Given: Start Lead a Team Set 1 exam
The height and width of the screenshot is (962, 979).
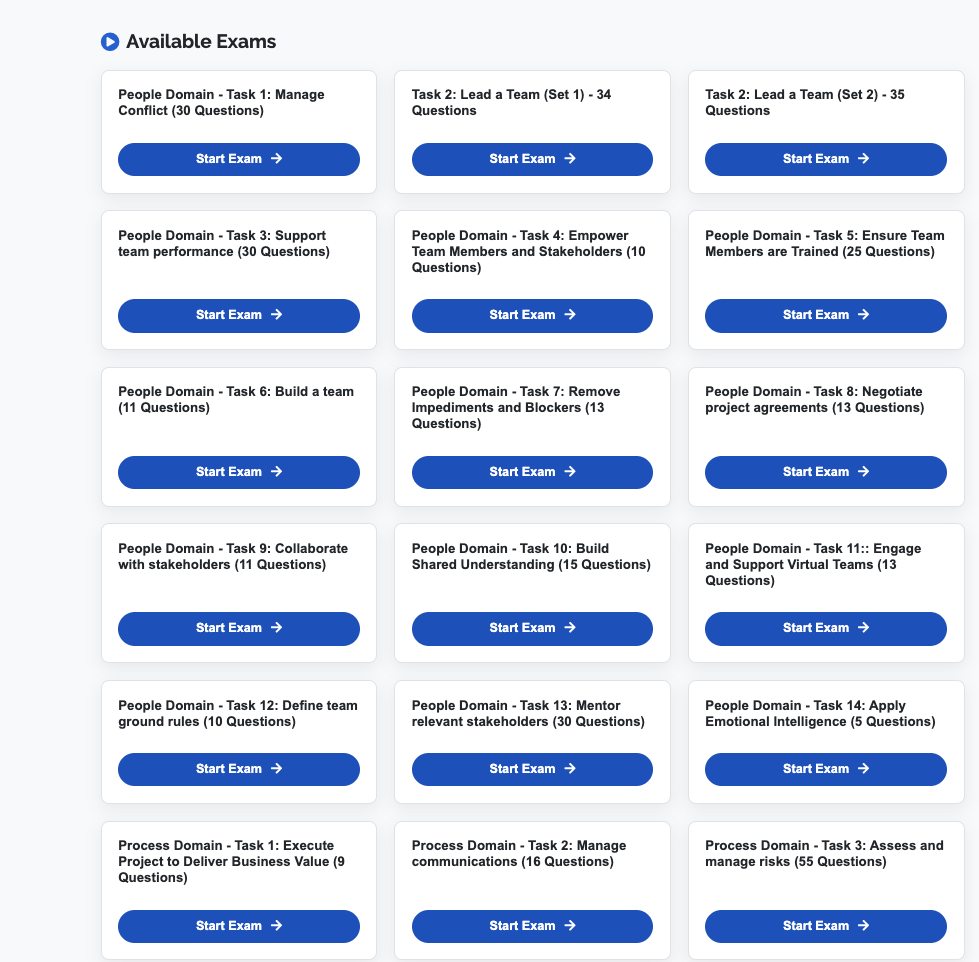Looking at the screenshot, I should pyautogui.click(x=532, y=159).
